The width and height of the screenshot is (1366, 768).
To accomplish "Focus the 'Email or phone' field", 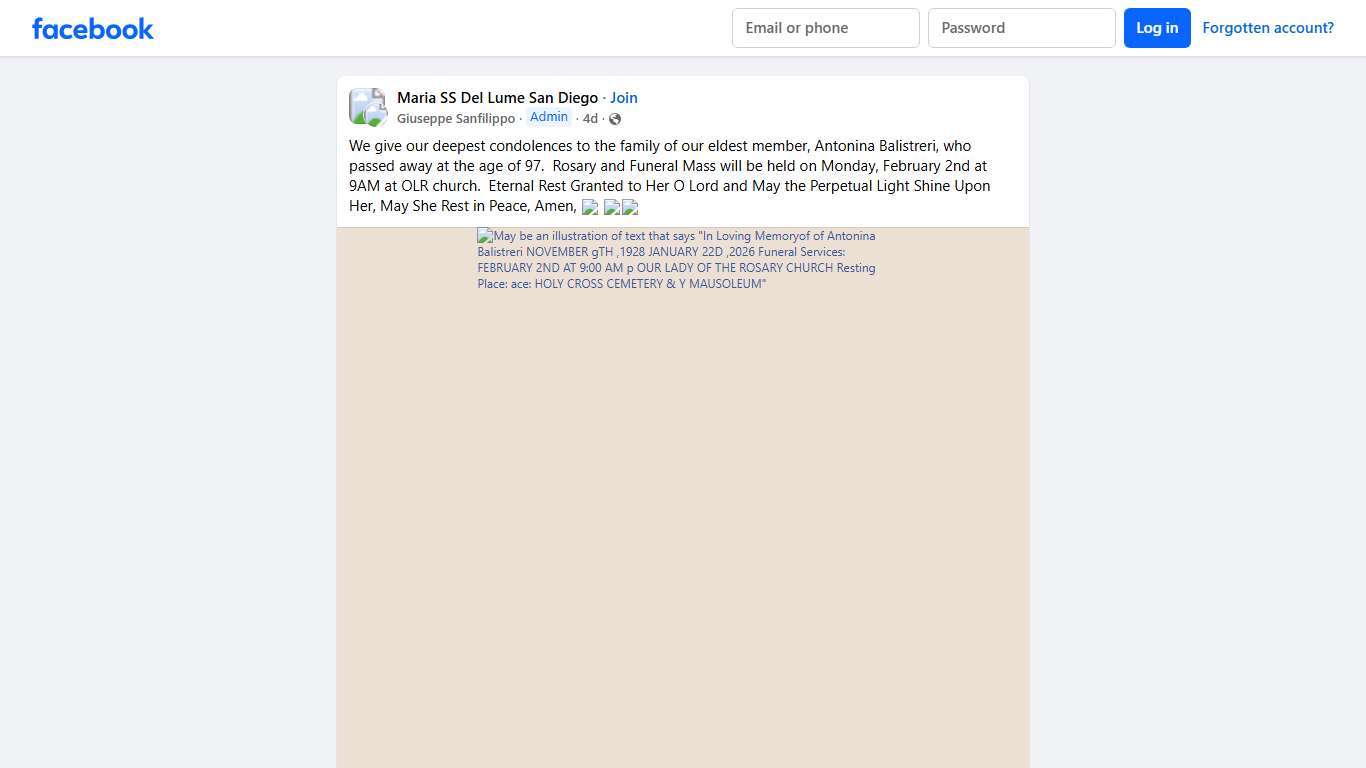I will point(825,28).
